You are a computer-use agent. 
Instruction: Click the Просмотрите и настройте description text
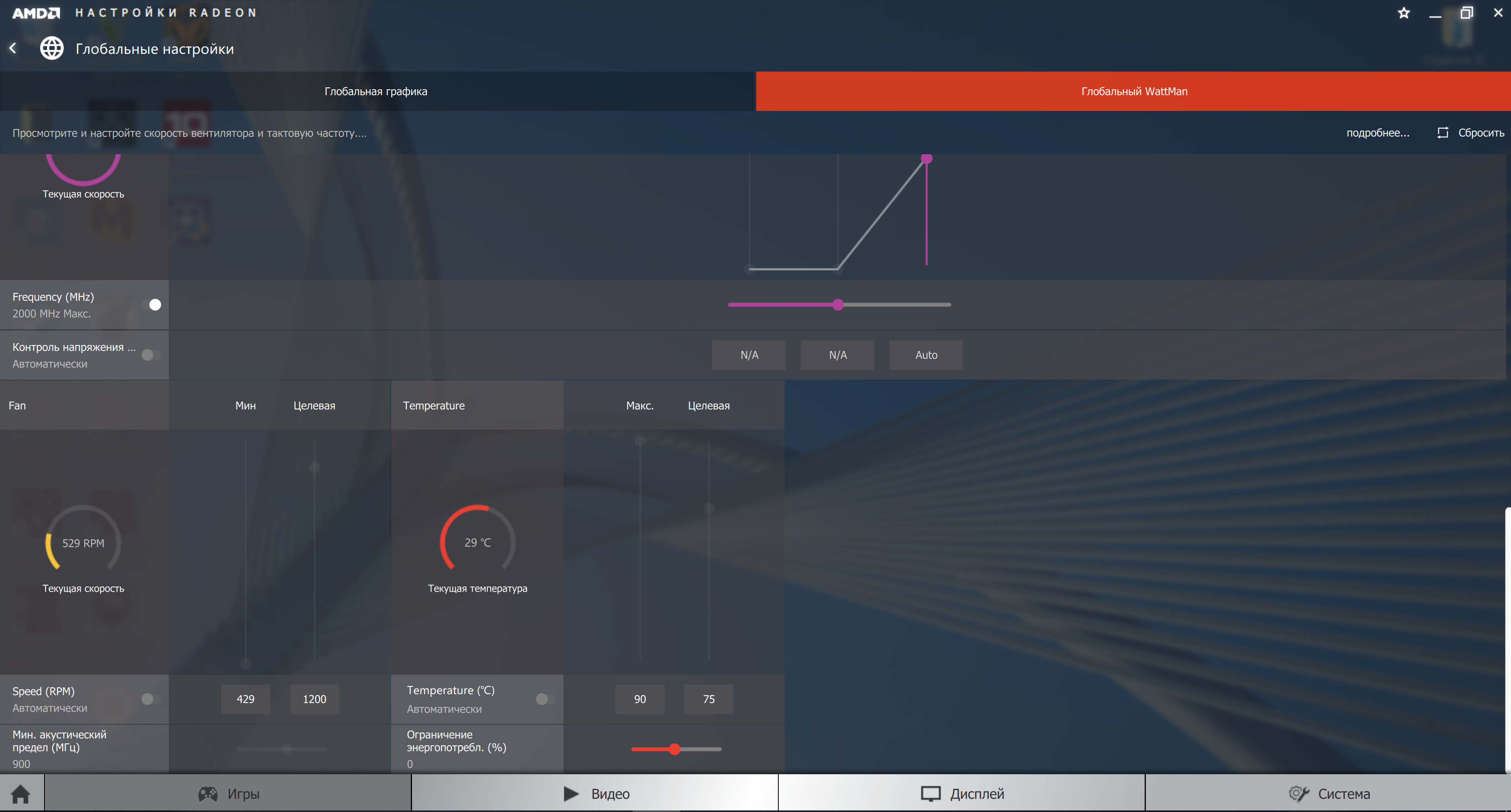189,133
